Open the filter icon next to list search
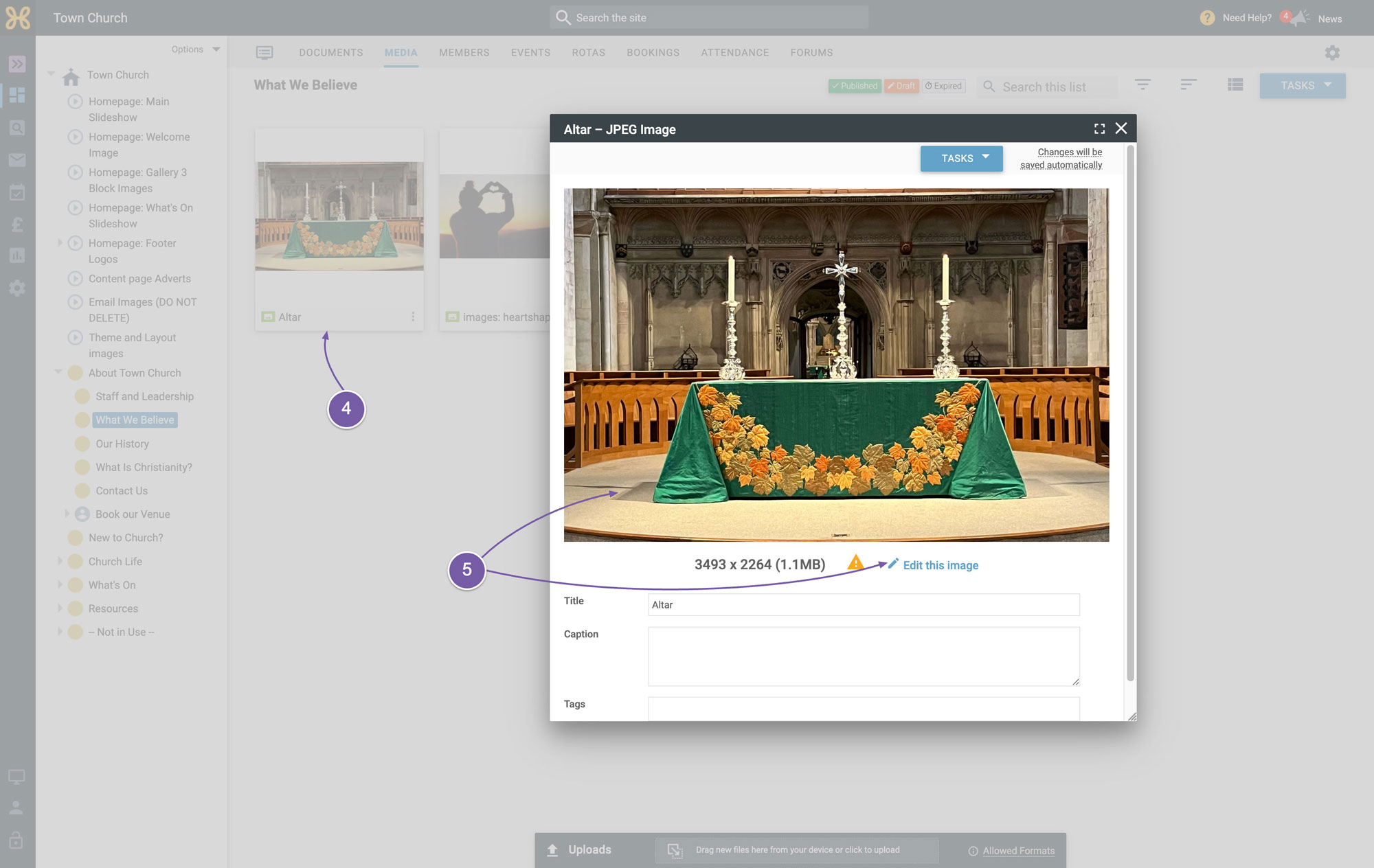 1142,84
